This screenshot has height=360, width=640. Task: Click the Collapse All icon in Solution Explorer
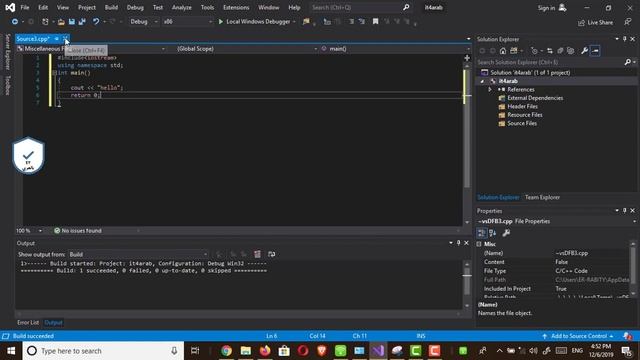[560, 51]
